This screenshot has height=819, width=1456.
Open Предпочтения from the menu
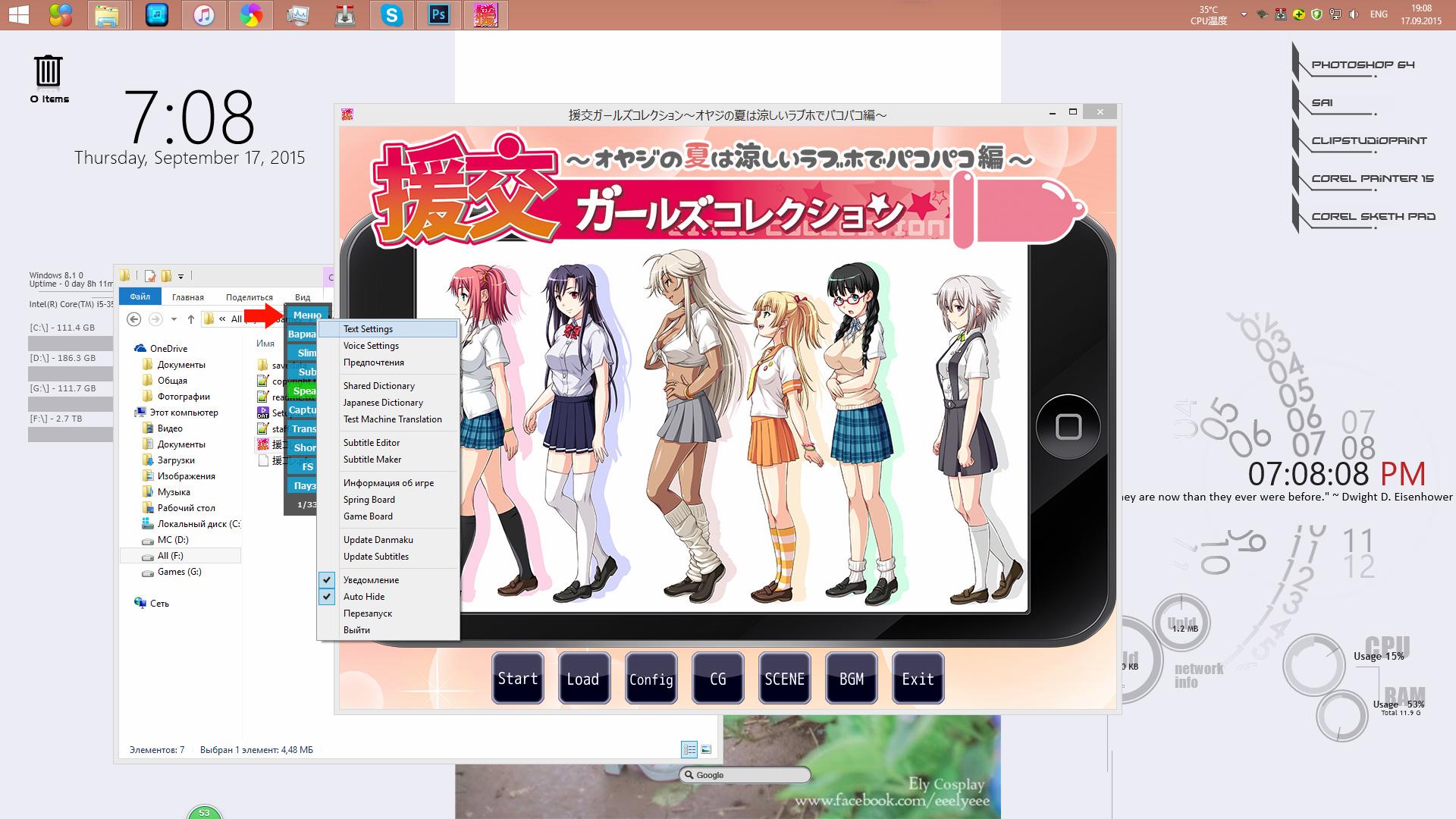[x=388, y=362]
